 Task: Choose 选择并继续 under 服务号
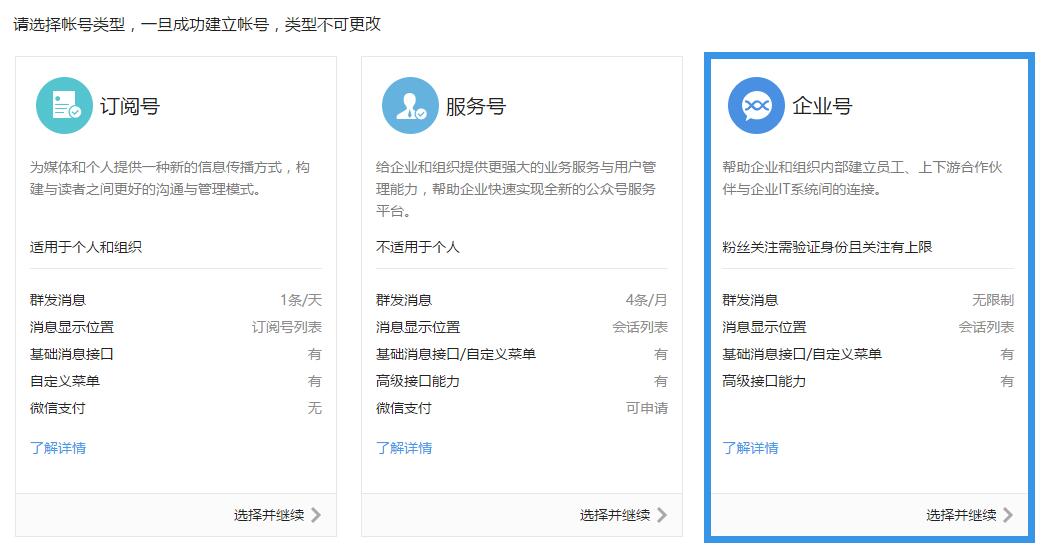[x=616, y=515]
